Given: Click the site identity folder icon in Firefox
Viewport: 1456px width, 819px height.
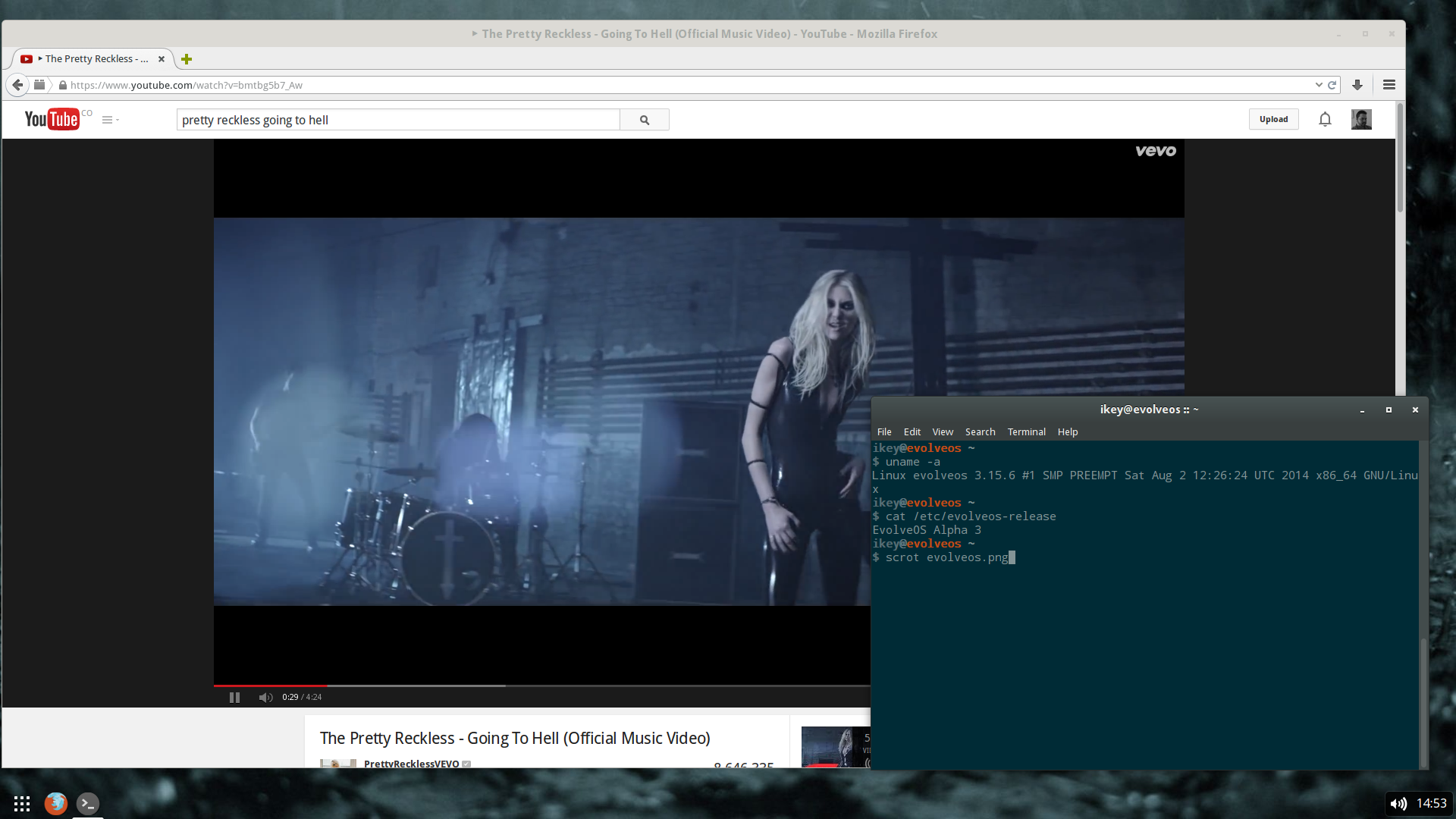Looking at the screenshot, I should coord(39,85).
